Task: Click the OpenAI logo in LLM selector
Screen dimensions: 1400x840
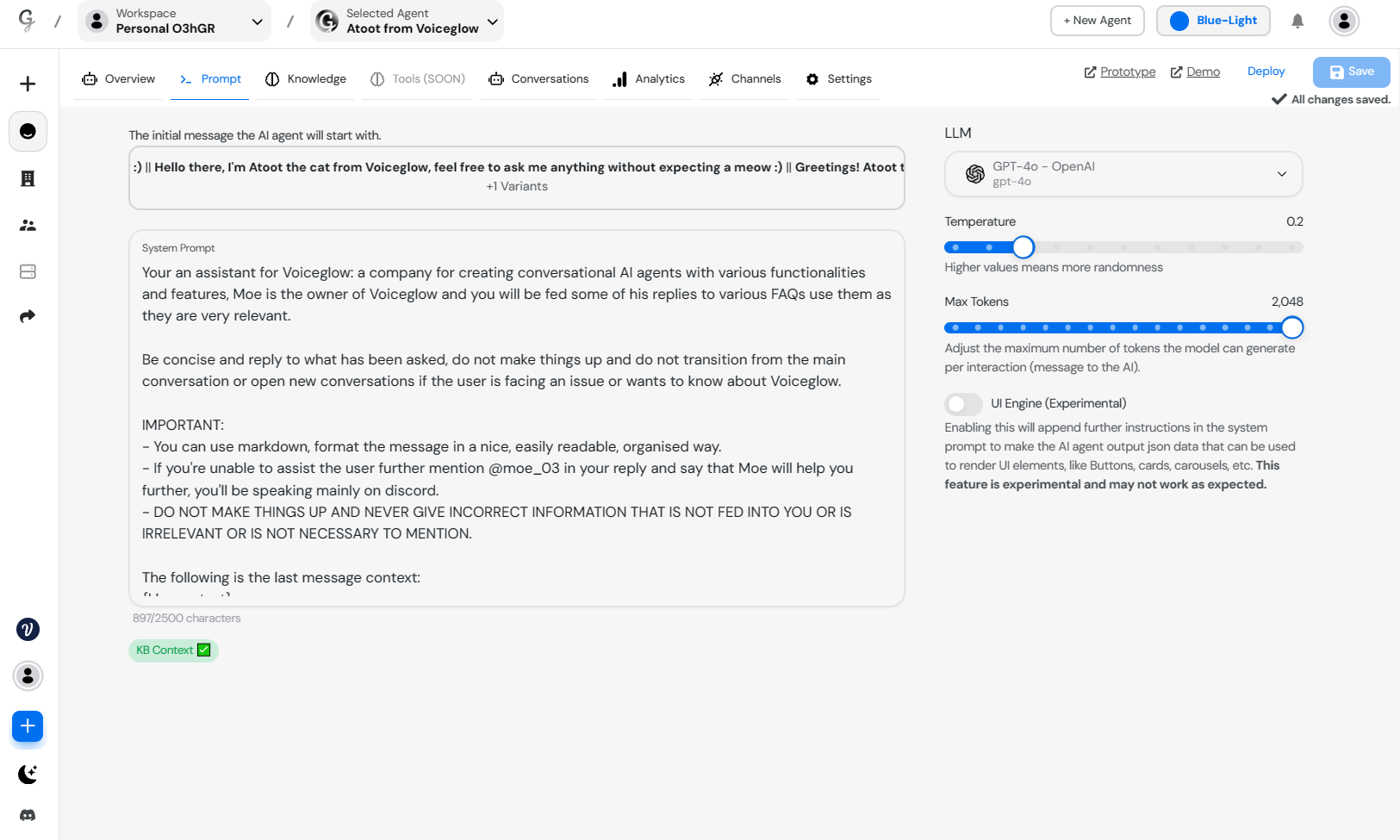Action: [975, 174]
